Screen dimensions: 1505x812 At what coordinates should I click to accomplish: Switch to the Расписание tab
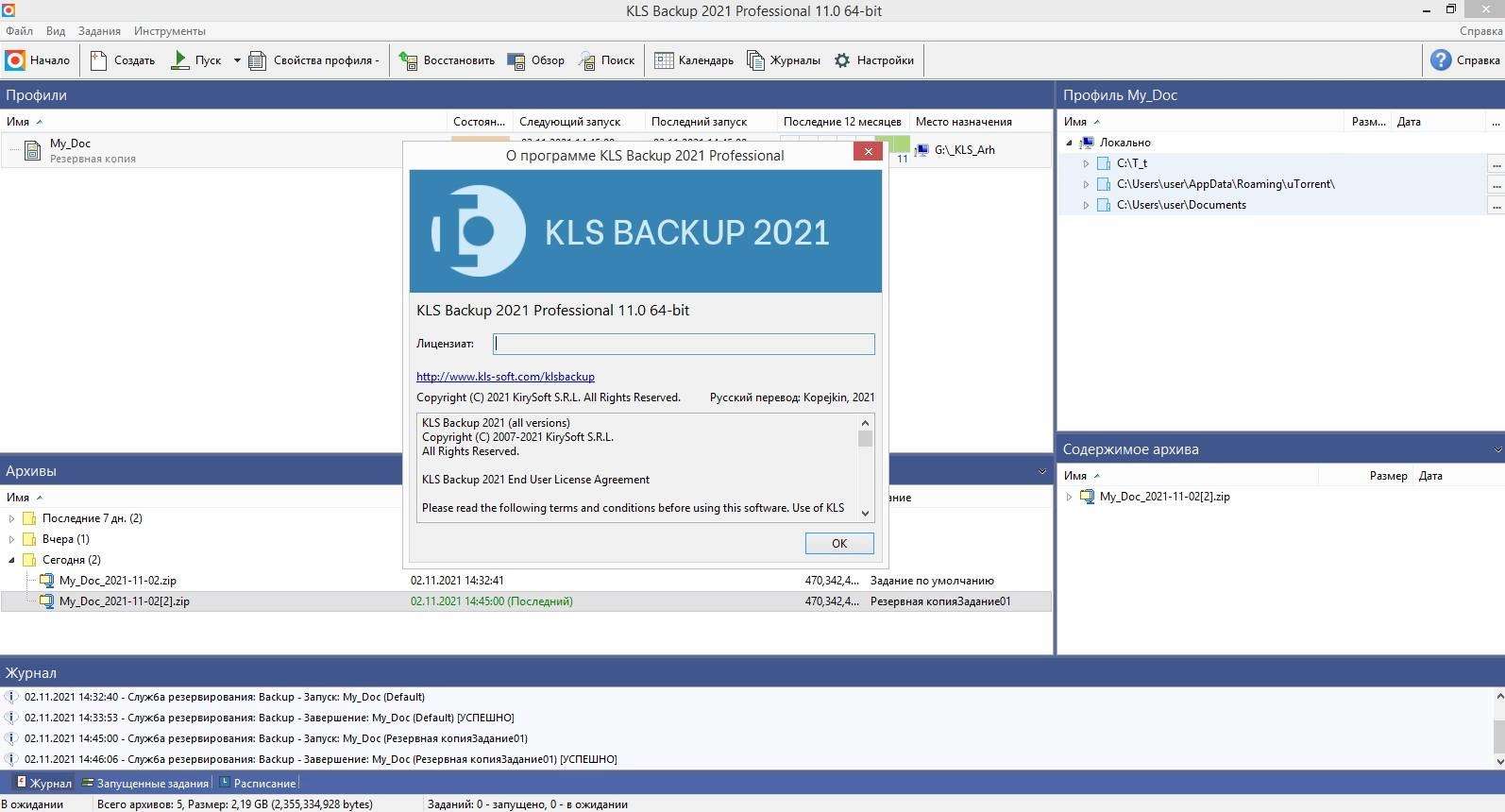[x=258, y=783]
